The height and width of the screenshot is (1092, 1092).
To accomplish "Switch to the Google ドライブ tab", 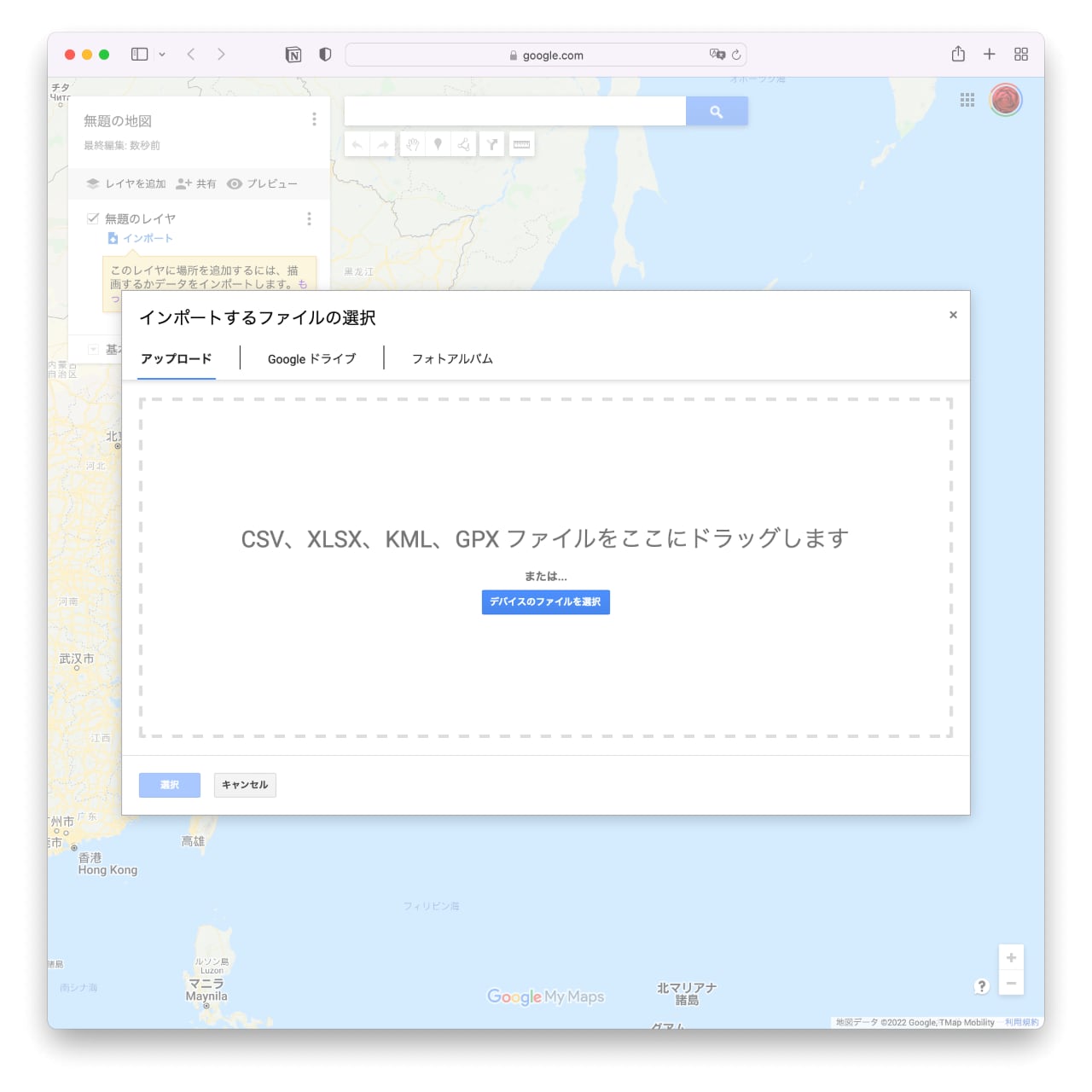I will [x=311, y=359].
